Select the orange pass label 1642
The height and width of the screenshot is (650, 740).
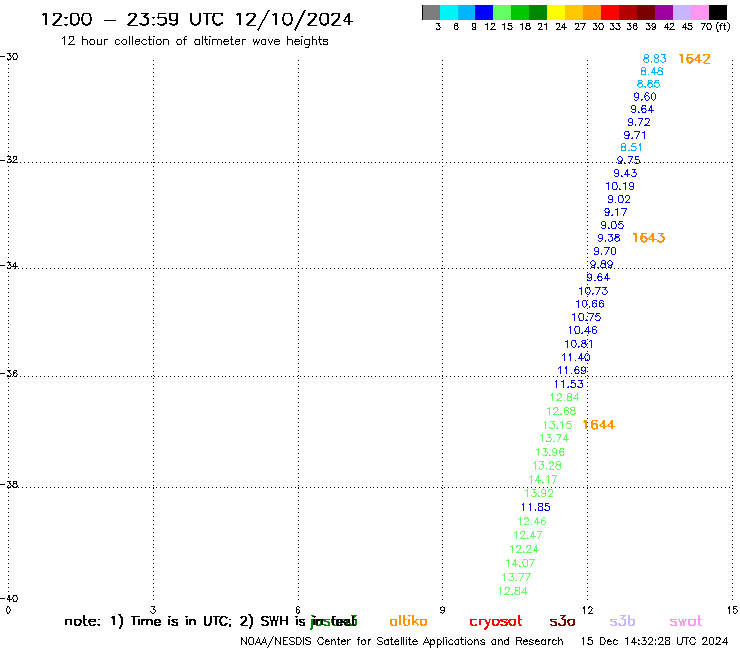694,59
